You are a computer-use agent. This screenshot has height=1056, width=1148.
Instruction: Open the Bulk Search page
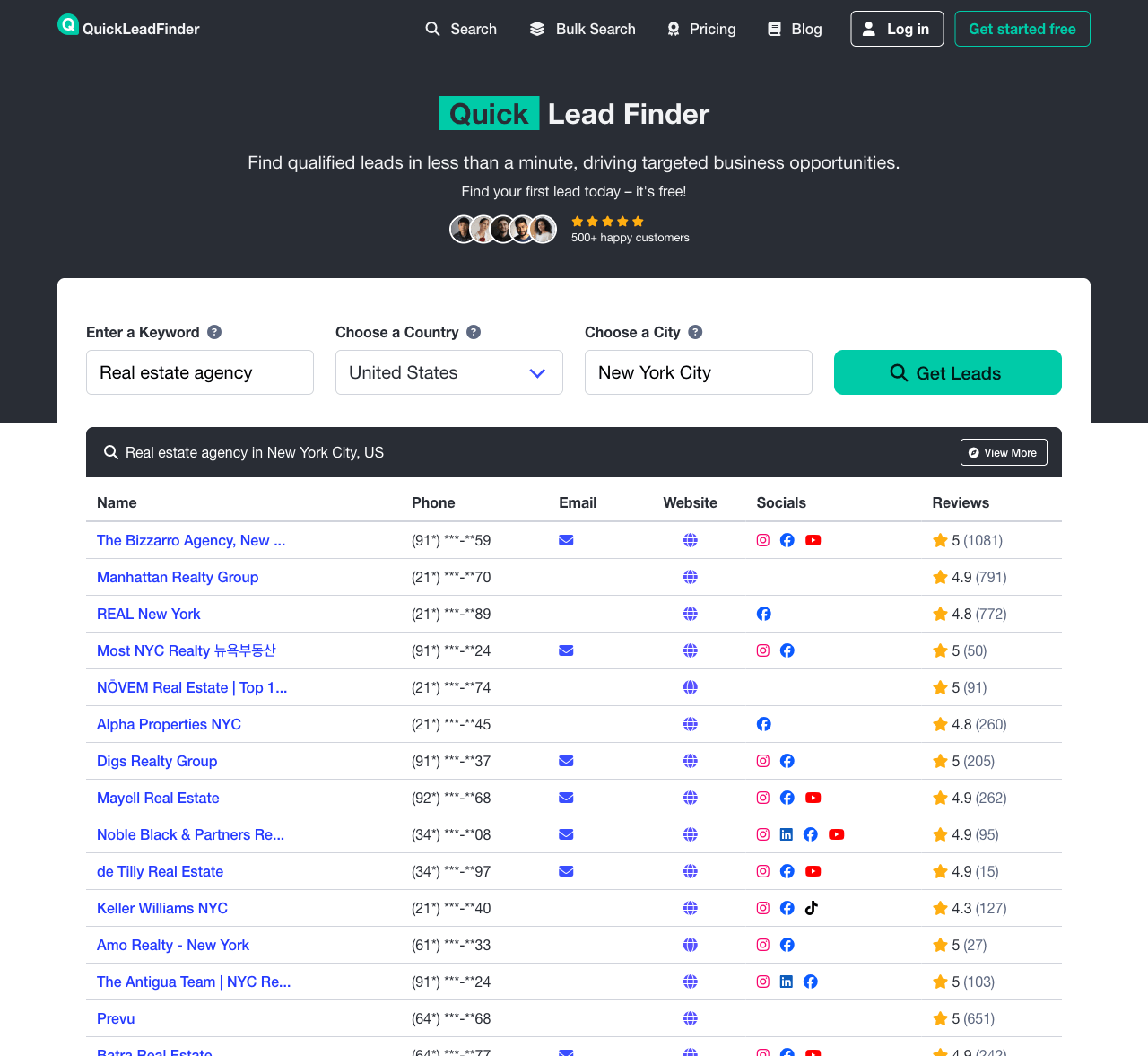582,29
